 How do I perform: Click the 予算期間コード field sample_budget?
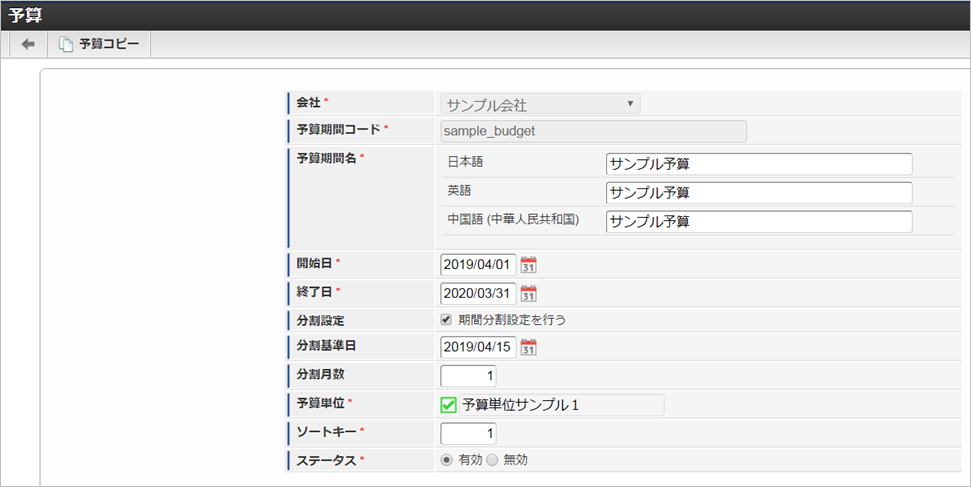tap(593, 131)
